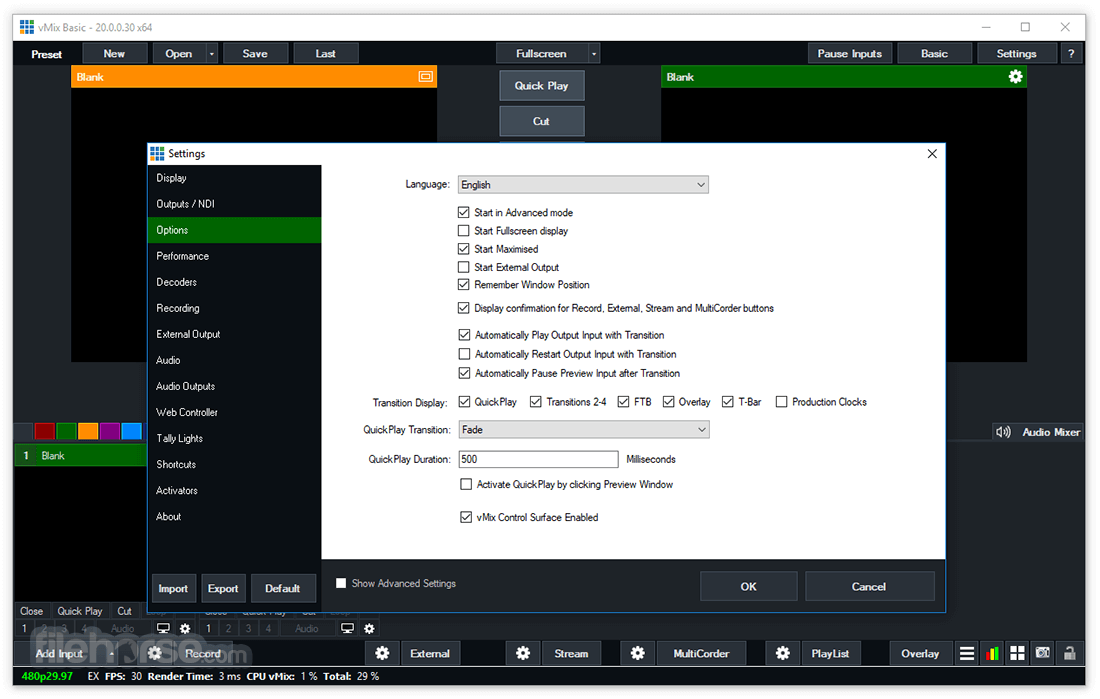Click the Pause Inputs button
The height and width of the screenshot is (699, 1100).
coord(850,53)
